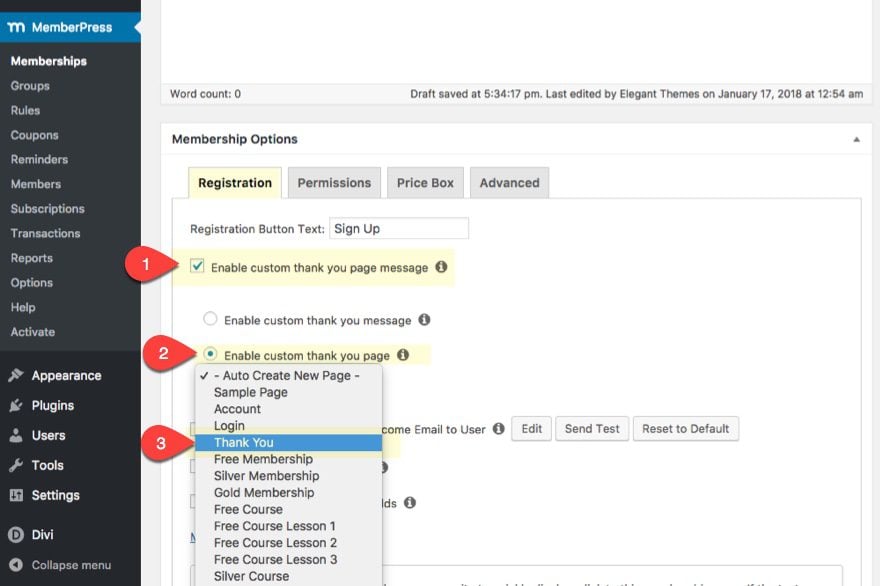Viewport: 880px width, 586px height.
Task: Open Settings via its sliders icon
Action: (x=16, y=495)
